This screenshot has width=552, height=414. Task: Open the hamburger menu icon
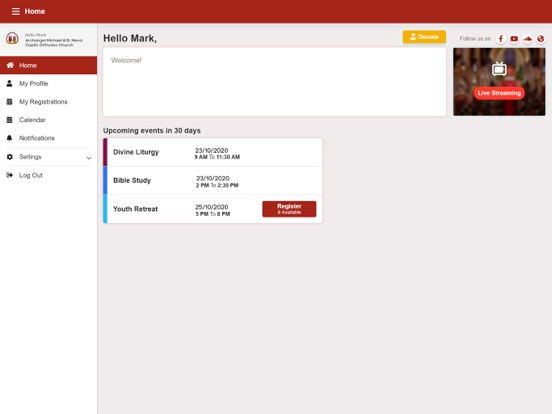pyautogui.click(x=15, y=11)
